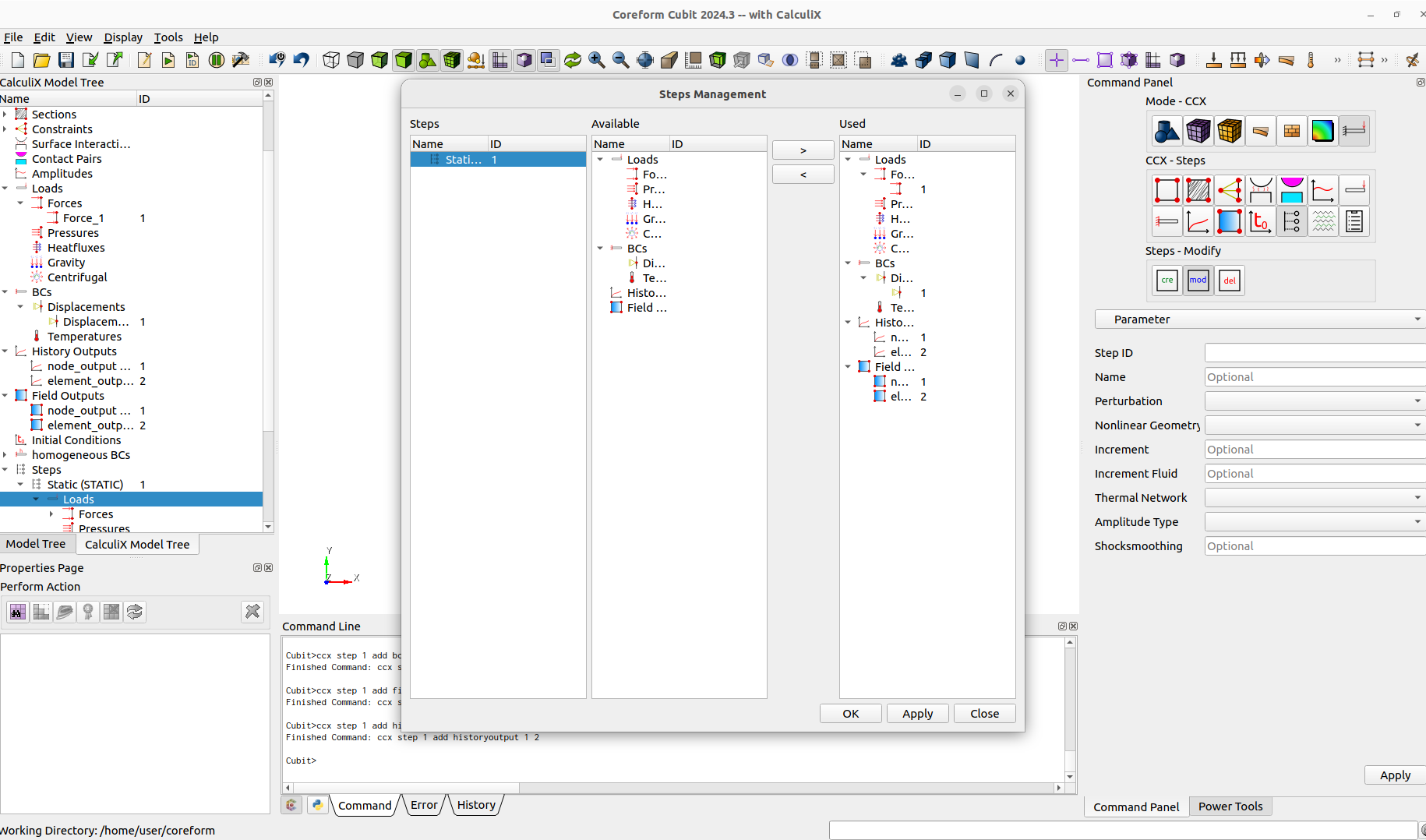Select the geometry mode icon with blue shapes
Image resolution: width=1426 pixels, height=840 pixels.
pyautogui.click(x=1167, y=131)
